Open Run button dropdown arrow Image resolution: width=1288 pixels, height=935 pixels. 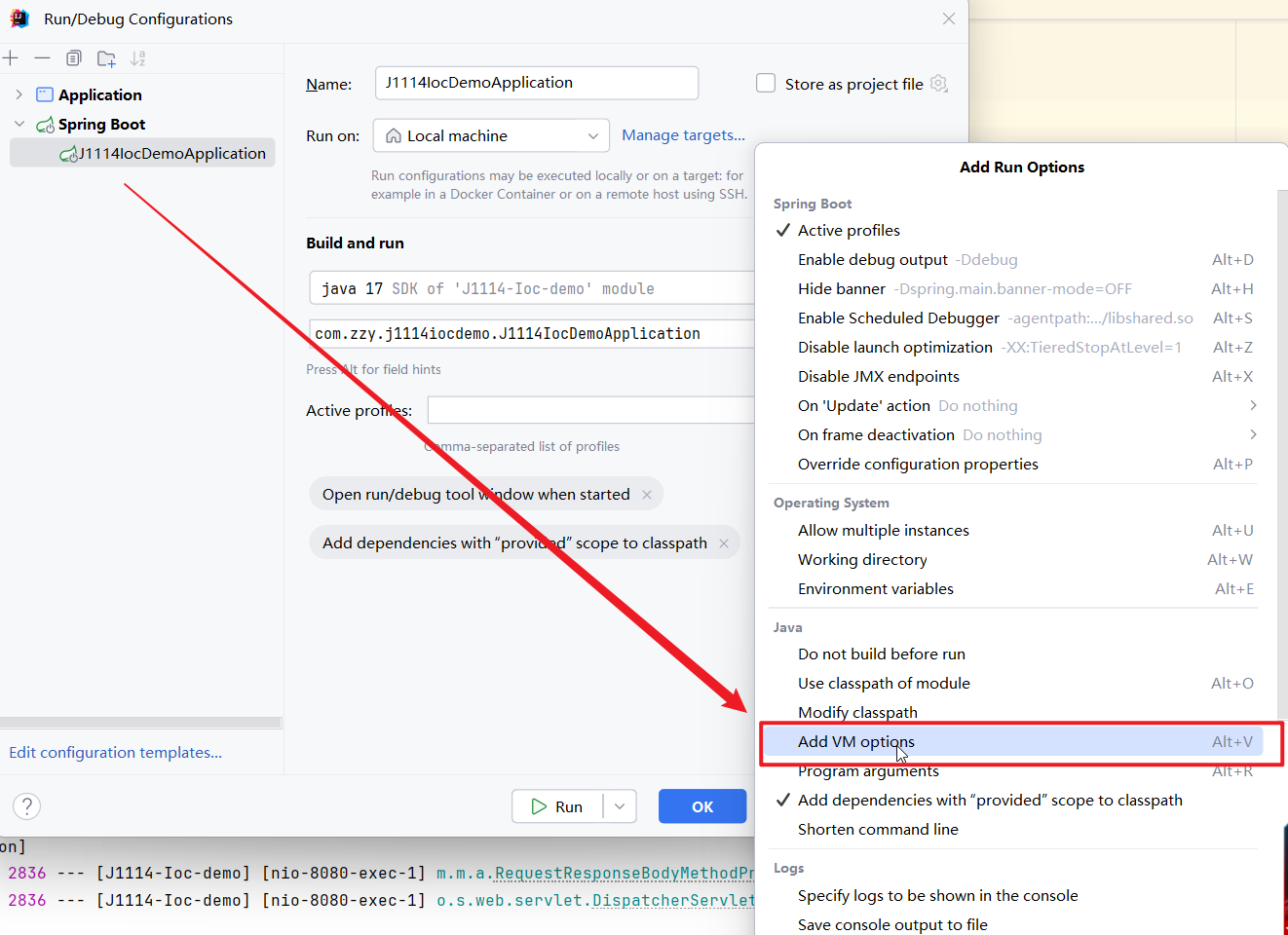(620, 806)
